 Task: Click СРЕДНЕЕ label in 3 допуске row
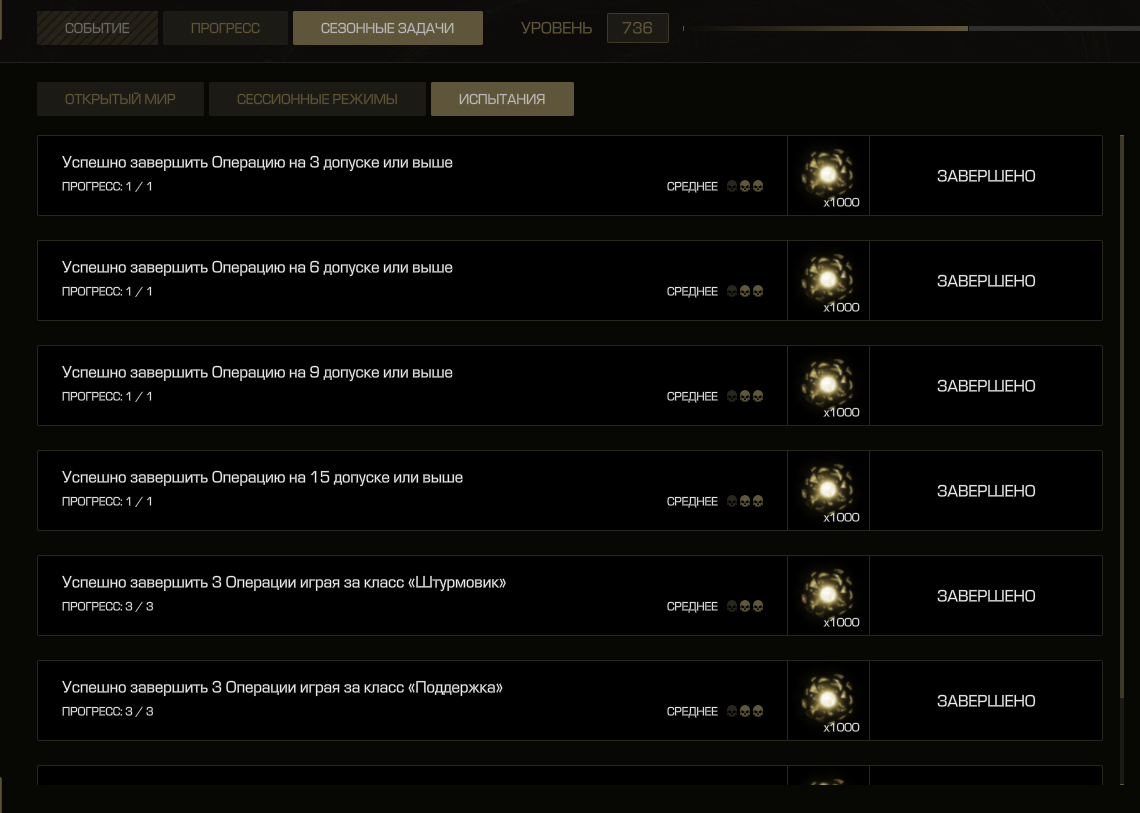[692, 186]
